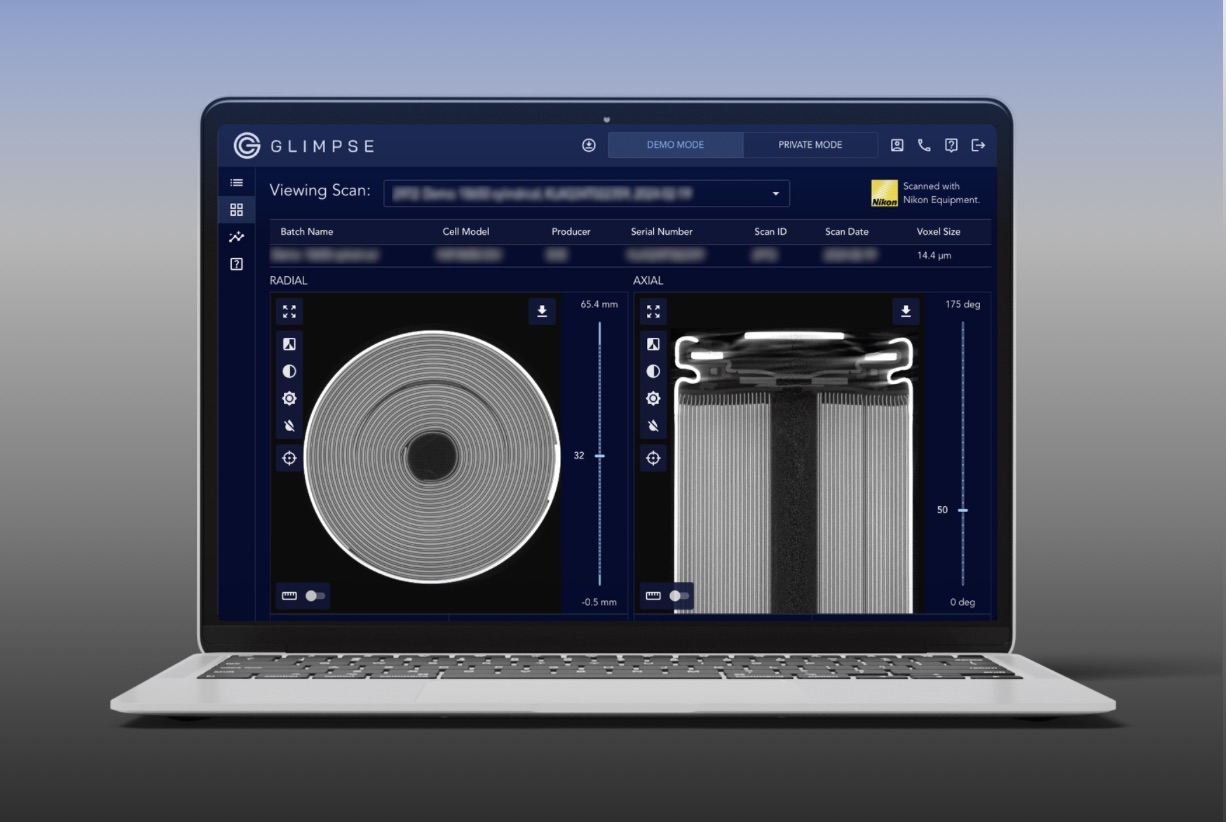This screenshot has height=822, width=1226.
Task: Open the list view in the sidebar
Action: [237, 183]
